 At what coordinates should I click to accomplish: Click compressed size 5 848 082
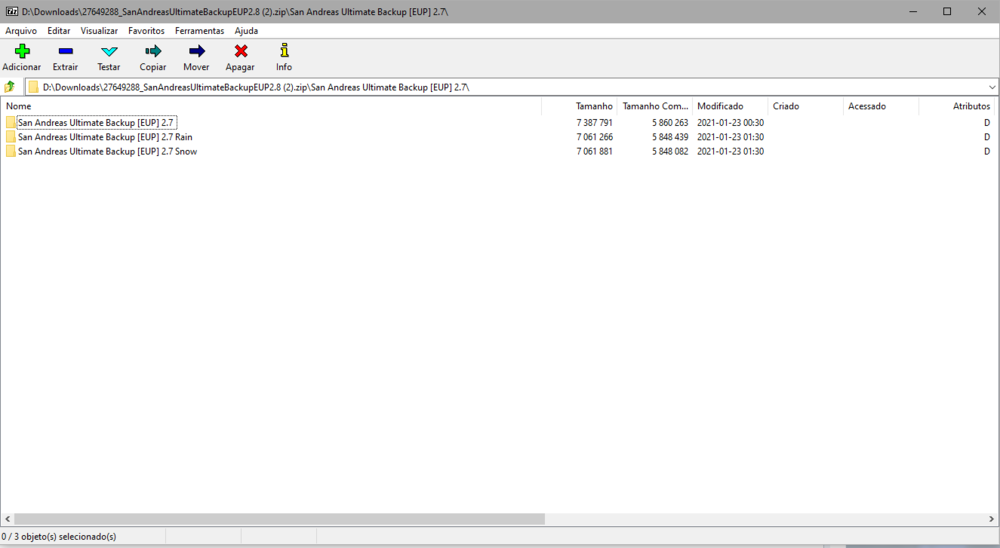pyautogui.click(x=670, y=151)
